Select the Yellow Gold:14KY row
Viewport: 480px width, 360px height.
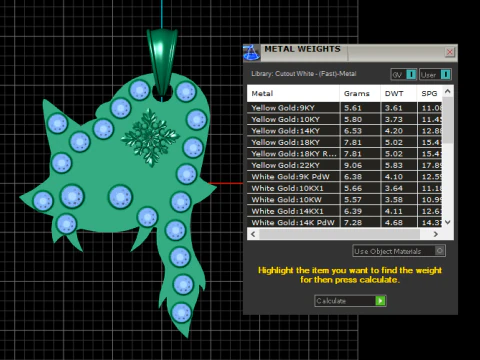[345, 131]
